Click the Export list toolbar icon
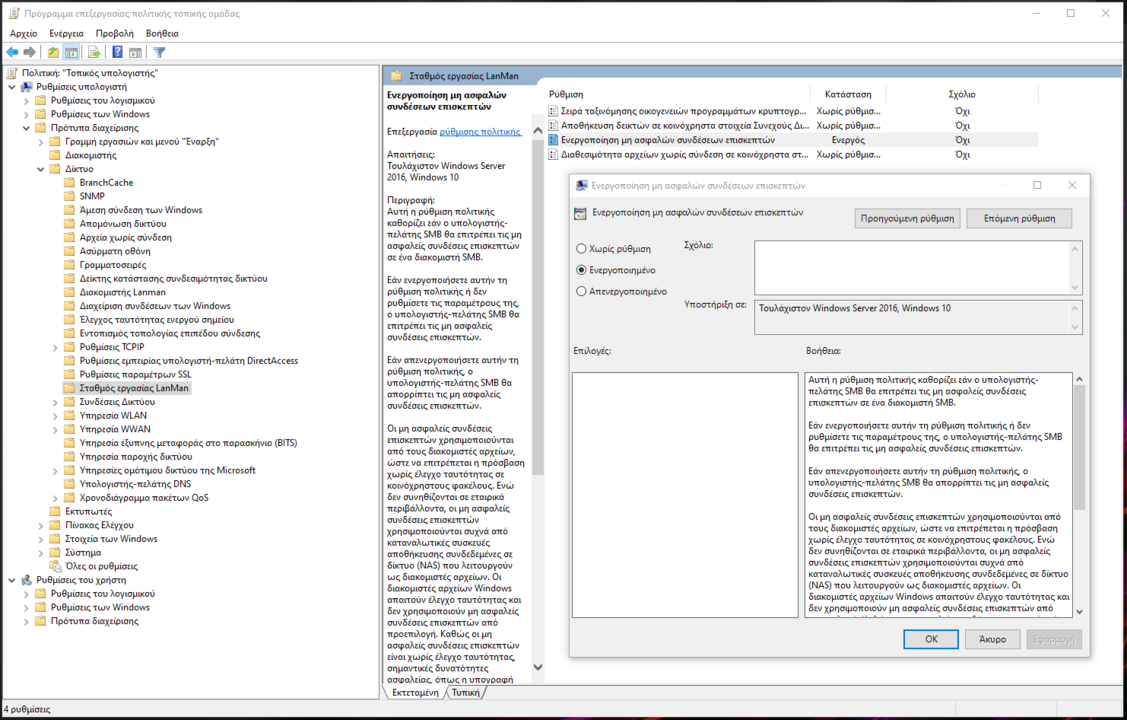Screen dimensions: 1127x720 94,52
